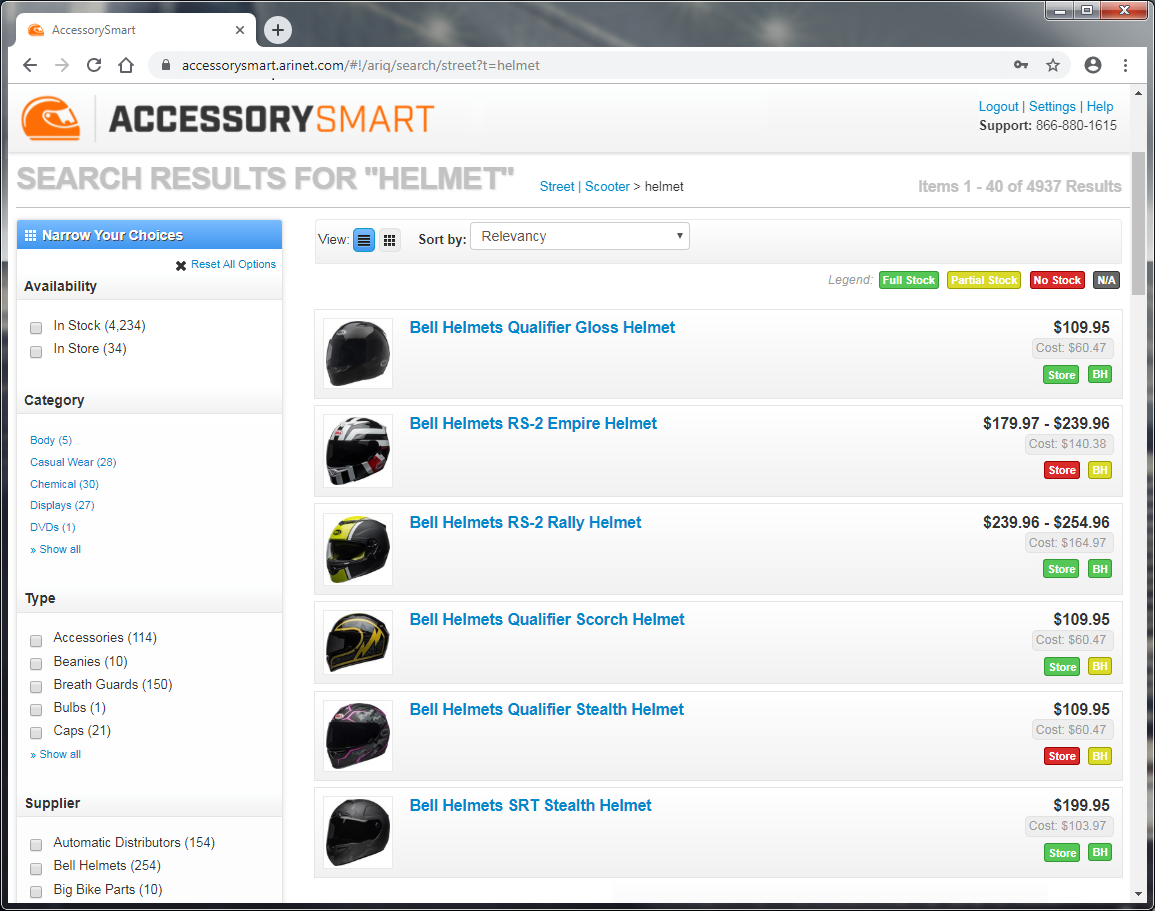
Task: Open the Displays category
Action: point(62,505)
